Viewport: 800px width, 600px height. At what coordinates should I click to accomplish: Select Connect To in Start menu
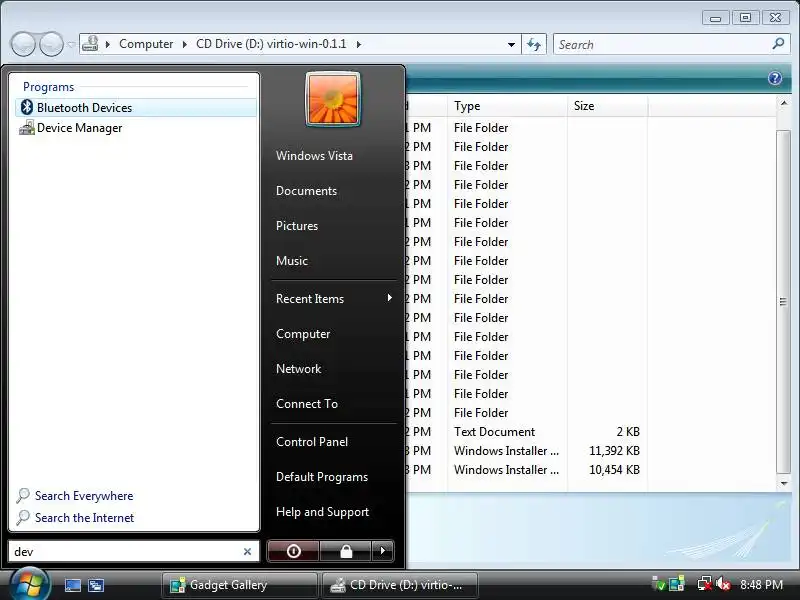pyautogui.click(x=307, y=404)
